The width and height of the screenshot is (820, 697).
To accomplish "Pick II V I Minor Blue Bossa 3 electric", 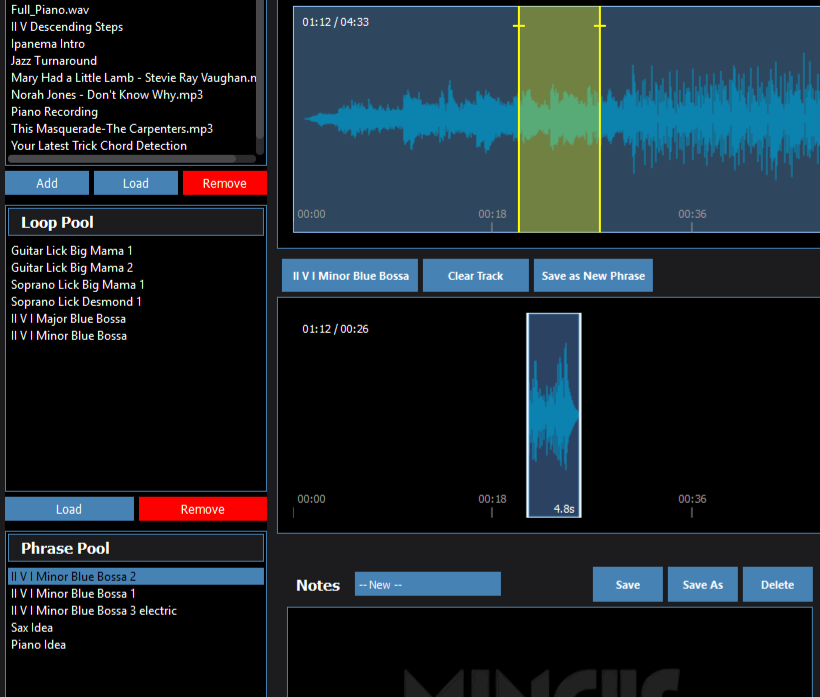I will point(94,611).
